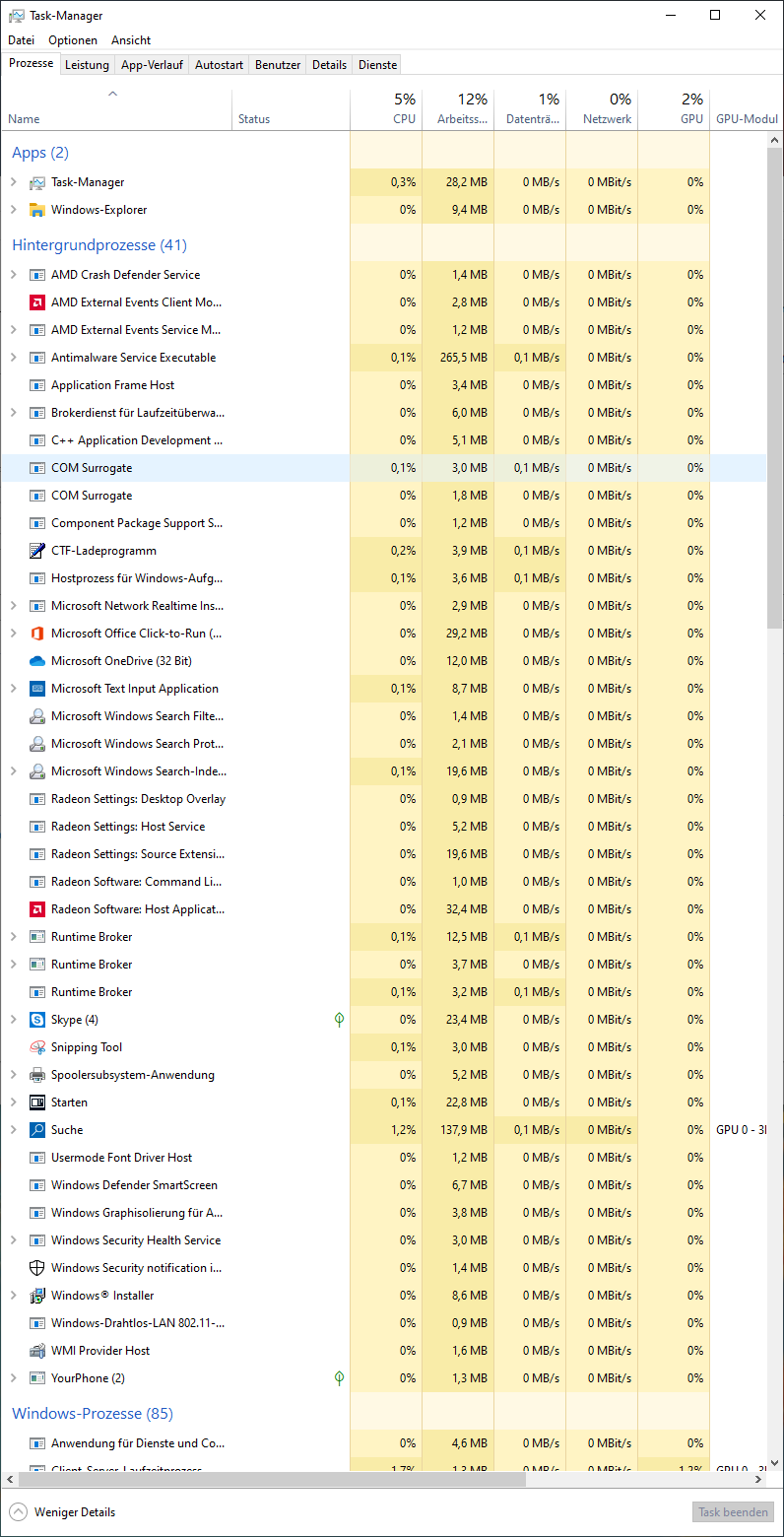Click the vertical scrollbar up arrow
784x1537 pixels.
click(x=774, y=141)
